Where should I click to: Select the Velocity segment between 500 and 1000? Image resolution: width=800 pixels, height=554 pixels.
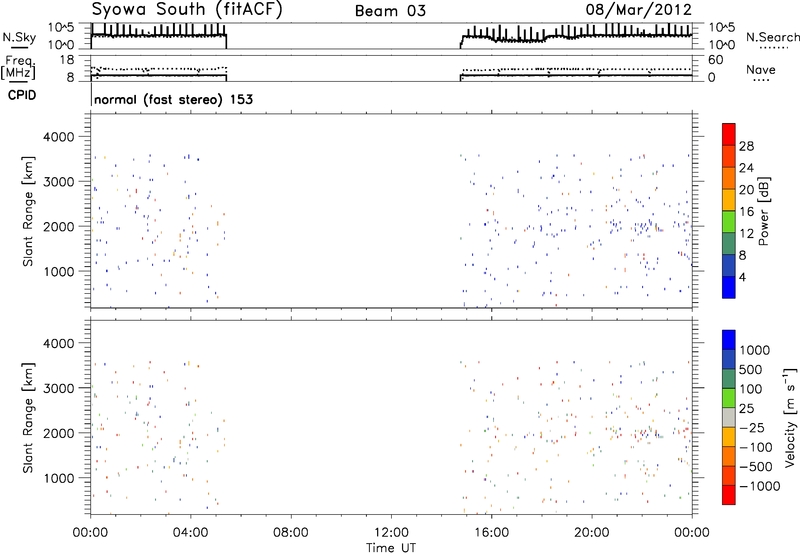[729, 359]
